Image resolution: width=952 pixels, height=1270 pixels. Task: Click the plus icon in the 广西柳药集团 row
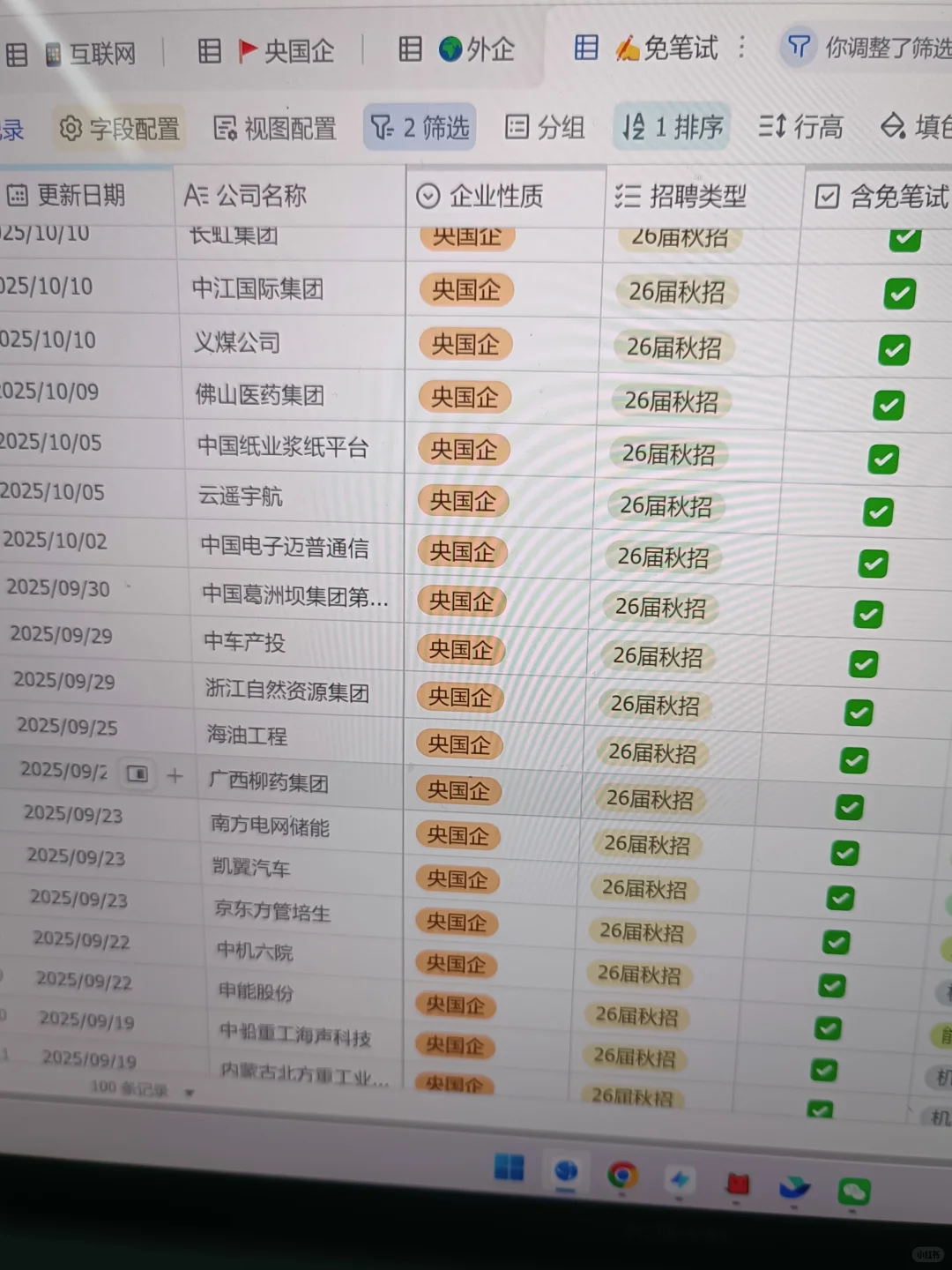coord(175,775)
